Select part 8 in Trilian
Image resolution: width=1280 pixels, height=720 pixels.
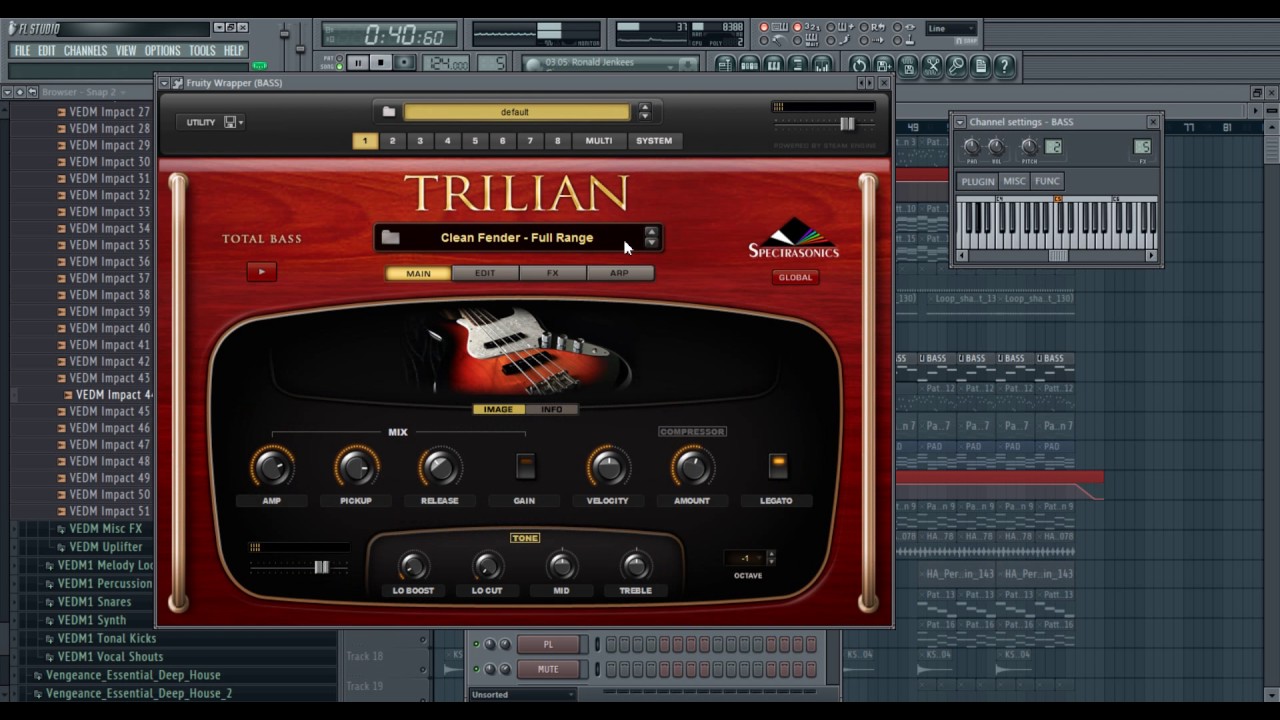tap(558, 141)
